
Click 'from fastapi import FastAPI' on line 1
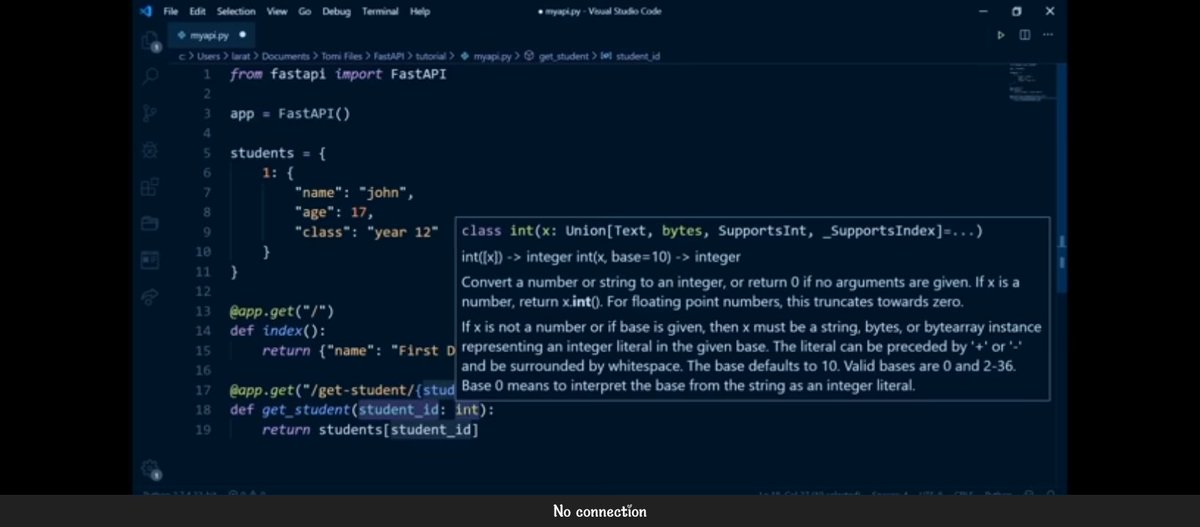pos(338,74)
